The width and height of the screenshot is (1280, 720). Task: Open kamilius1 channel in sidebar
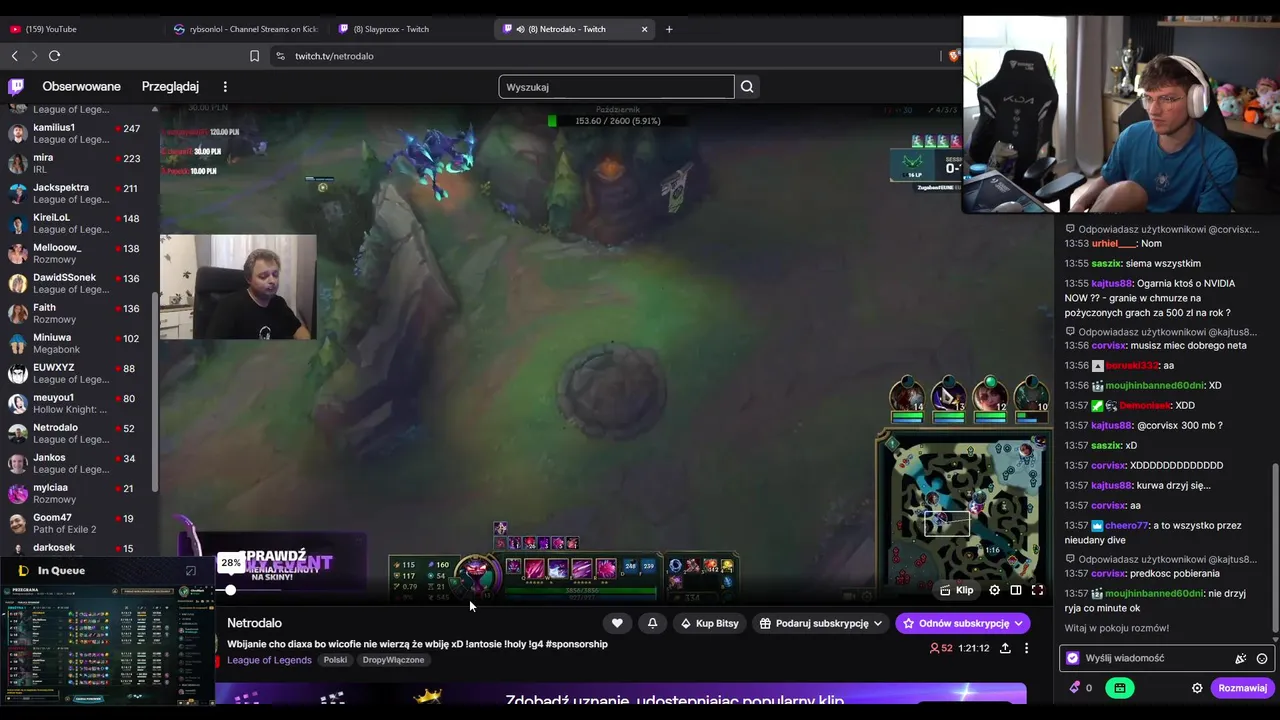[x=75, y=133]
